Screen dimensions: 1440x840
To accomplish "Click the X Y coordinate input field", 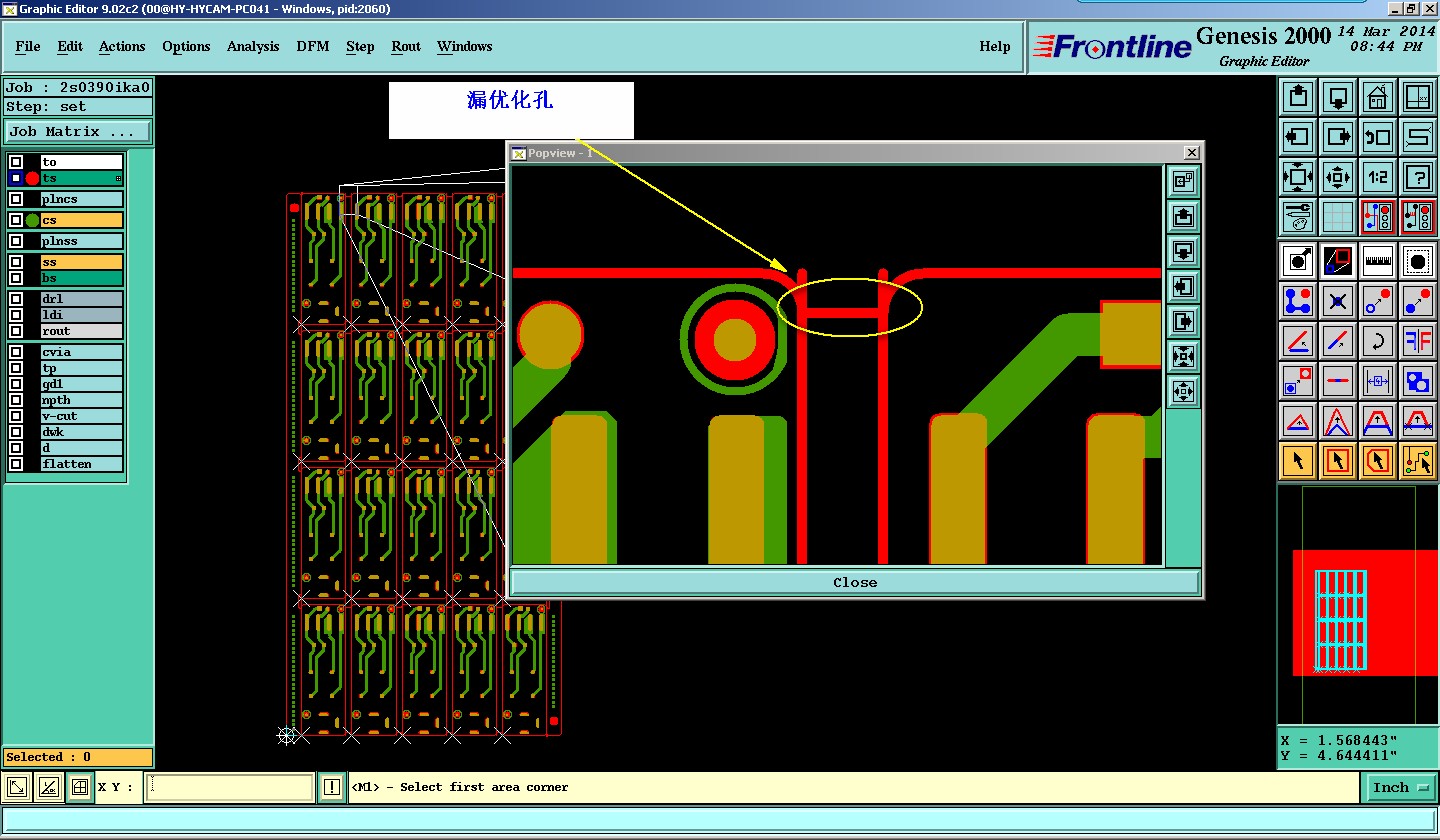I will click(x=230, y=787).
